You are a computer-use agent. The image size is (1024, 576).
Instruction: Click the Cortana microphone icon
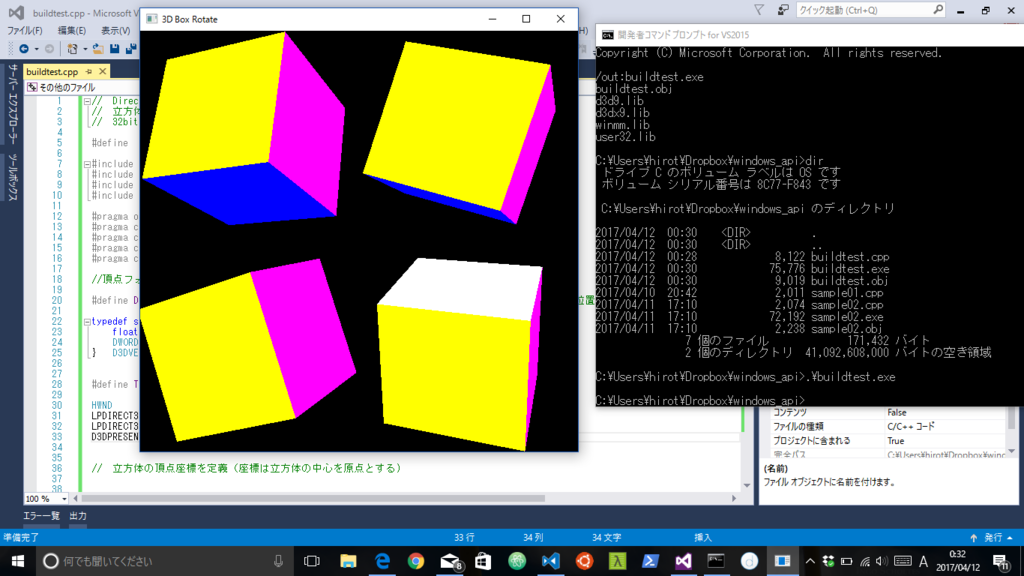point(278,561)
